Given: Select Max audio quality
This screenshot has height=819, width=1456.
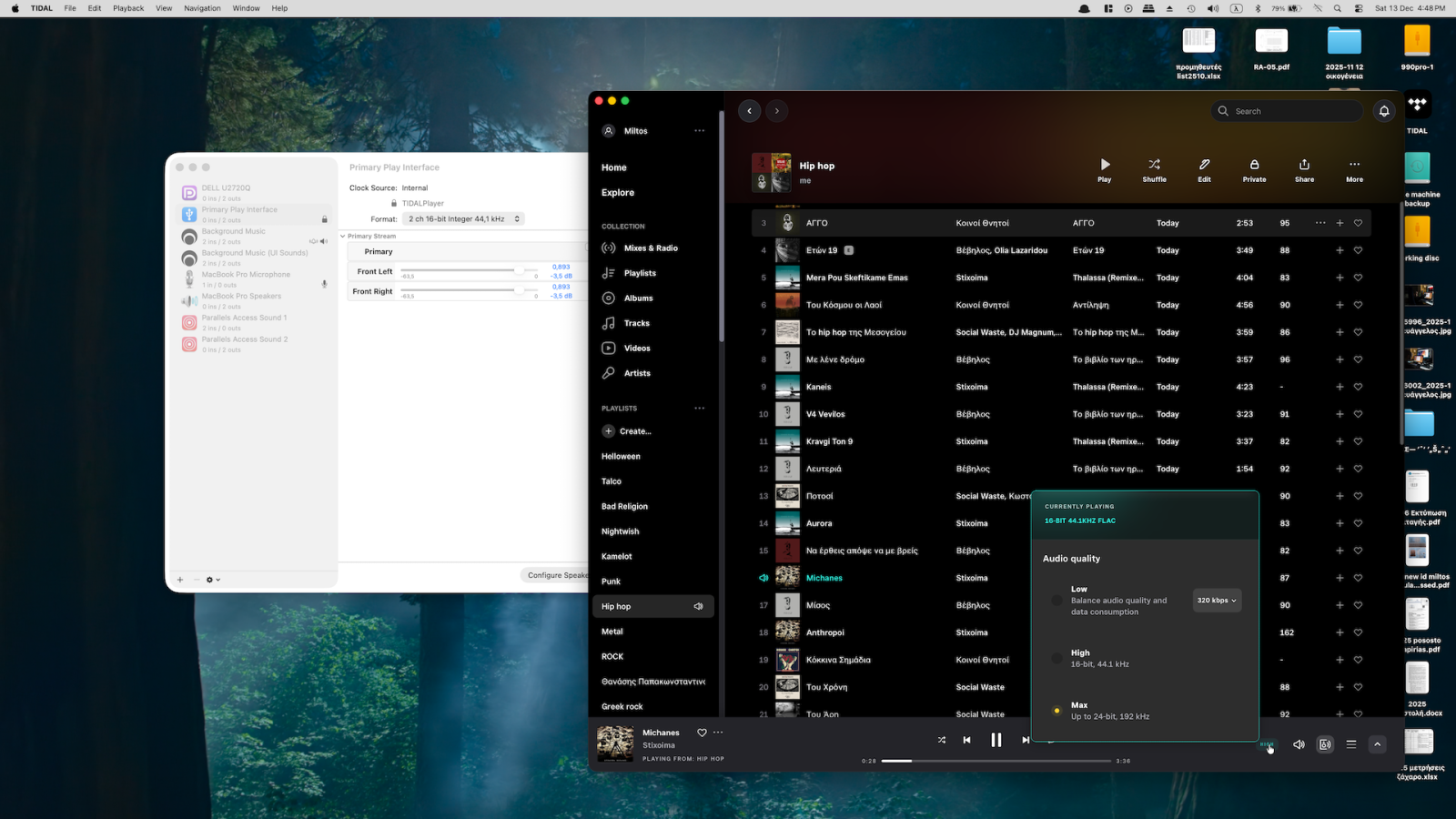Looking at the screenshot, I should click(1057, 710).
